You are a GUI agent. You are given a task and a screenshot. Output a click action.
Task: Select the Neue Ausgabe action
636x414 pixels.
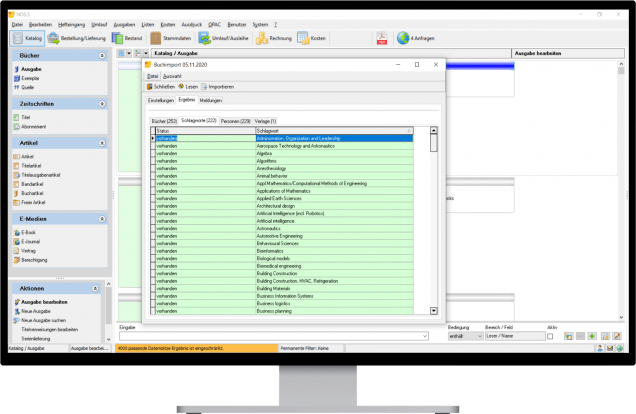[35, 312]
